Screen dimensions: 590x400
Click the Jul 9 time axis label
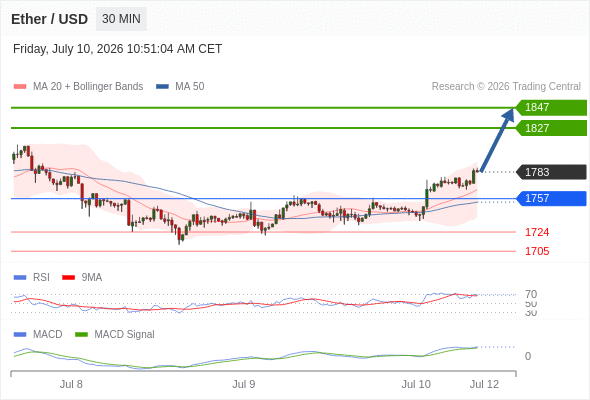point(243,384)
